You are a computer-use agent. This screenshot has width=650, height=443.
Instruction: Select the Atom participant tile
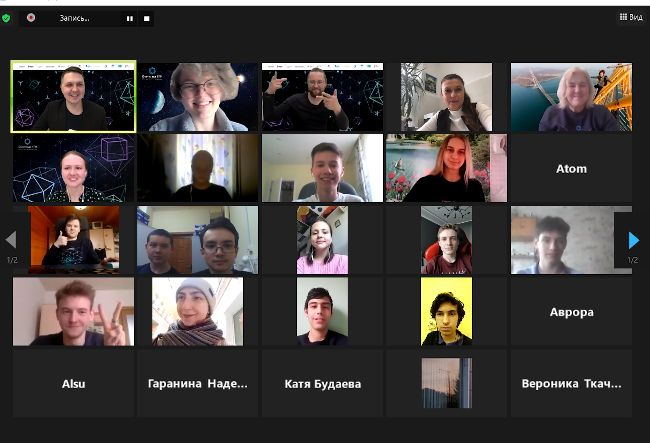pyautogui.click(x=571, y=168)
